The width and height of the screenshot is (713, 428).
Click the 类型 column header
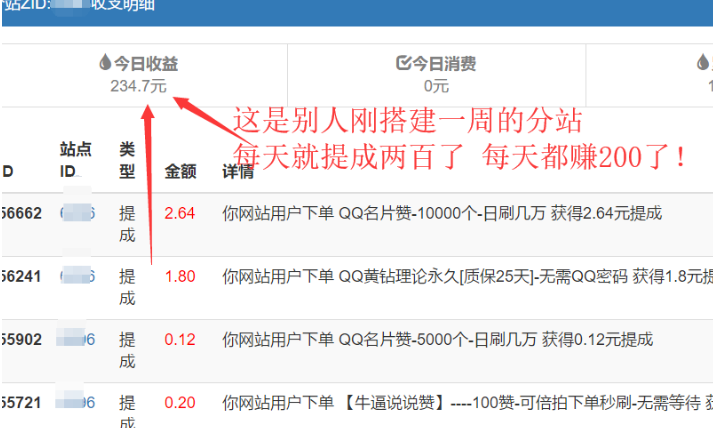click(126, 159)
